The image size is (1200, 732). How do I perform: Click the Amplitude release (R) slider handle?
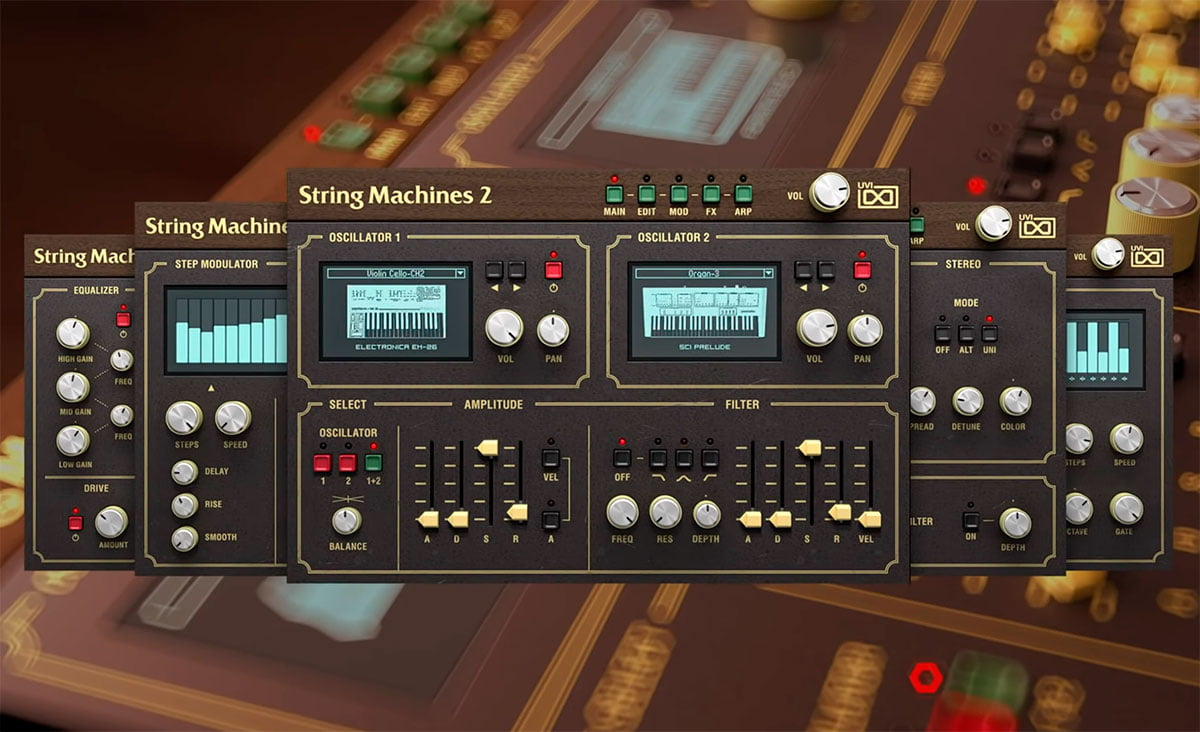pyautogui.click(x=516, y=512)
